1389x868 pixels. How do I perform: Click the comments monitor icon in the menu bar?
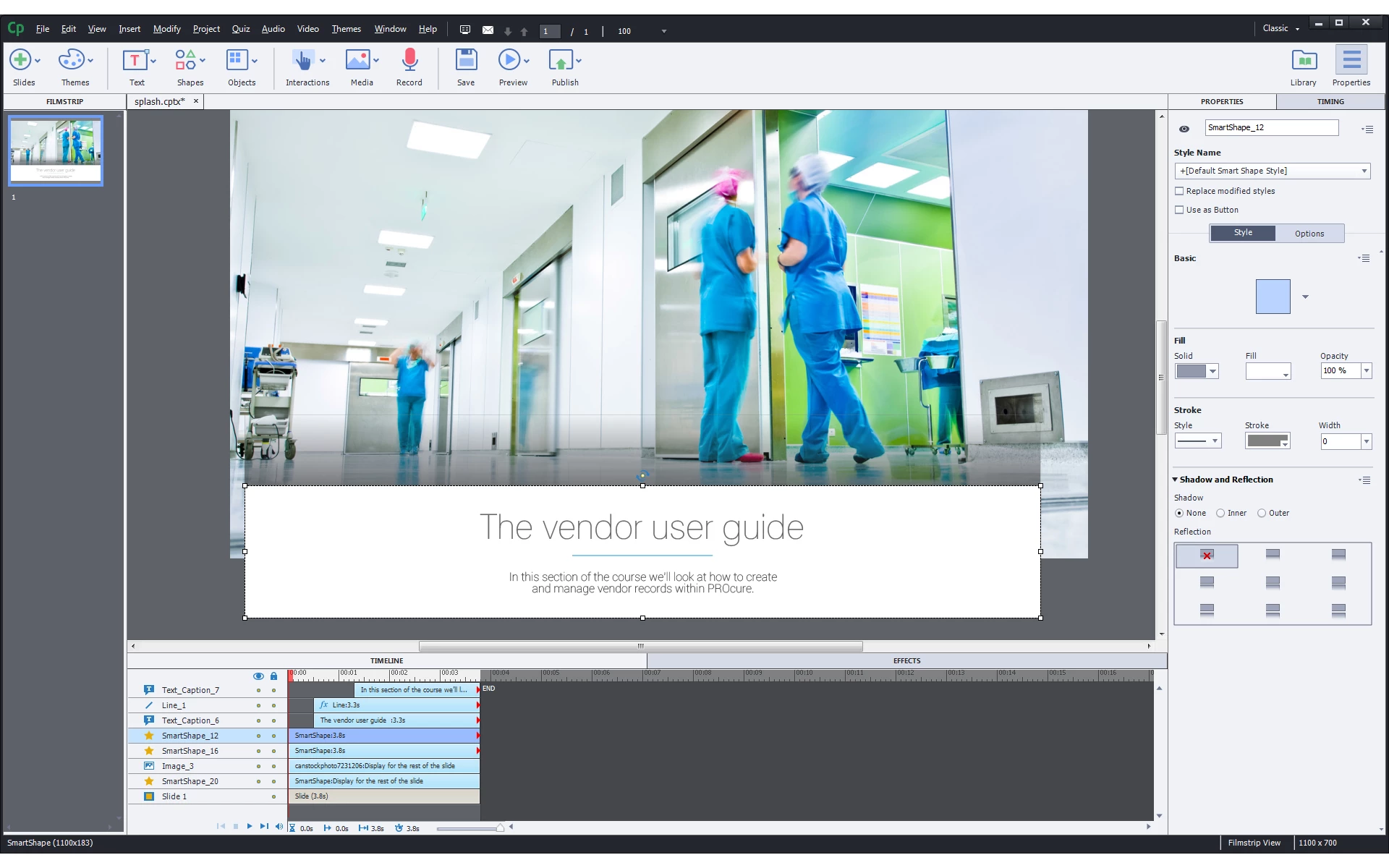(x=465, y=30)
